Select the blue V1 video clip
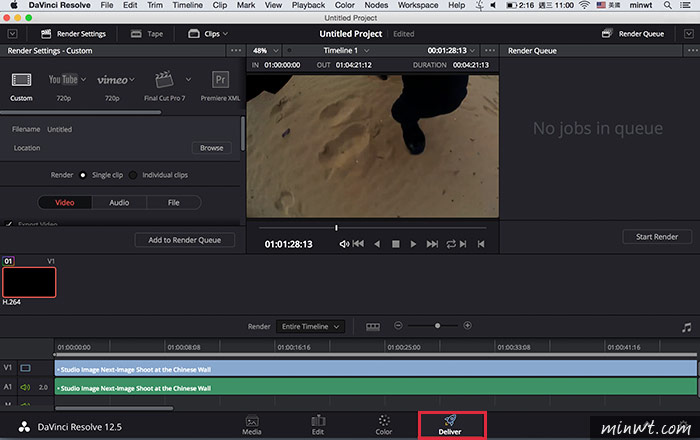The width and height of the screenshot is (700, 440). pos(375,369)
